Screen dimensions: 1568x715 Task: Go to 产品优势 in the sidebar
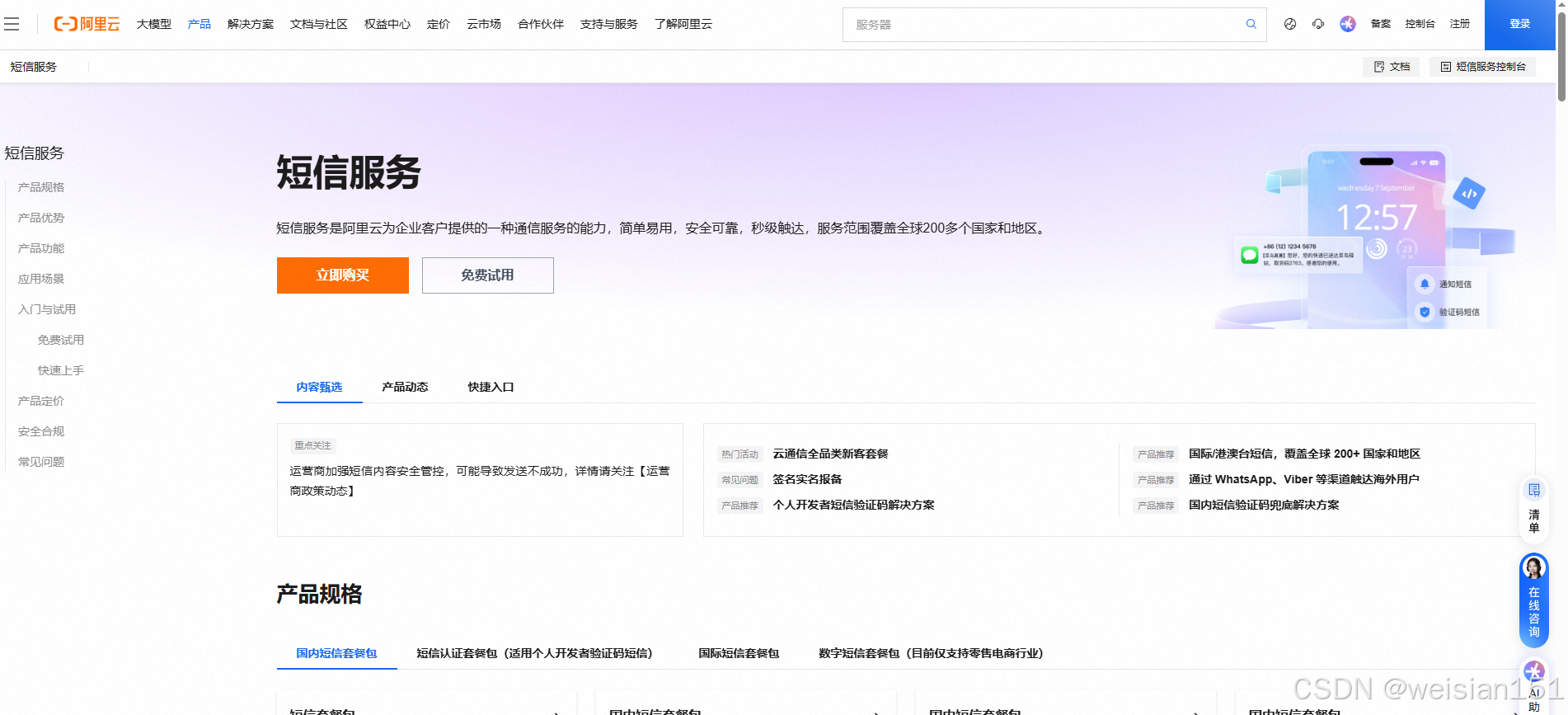[41, 218]
